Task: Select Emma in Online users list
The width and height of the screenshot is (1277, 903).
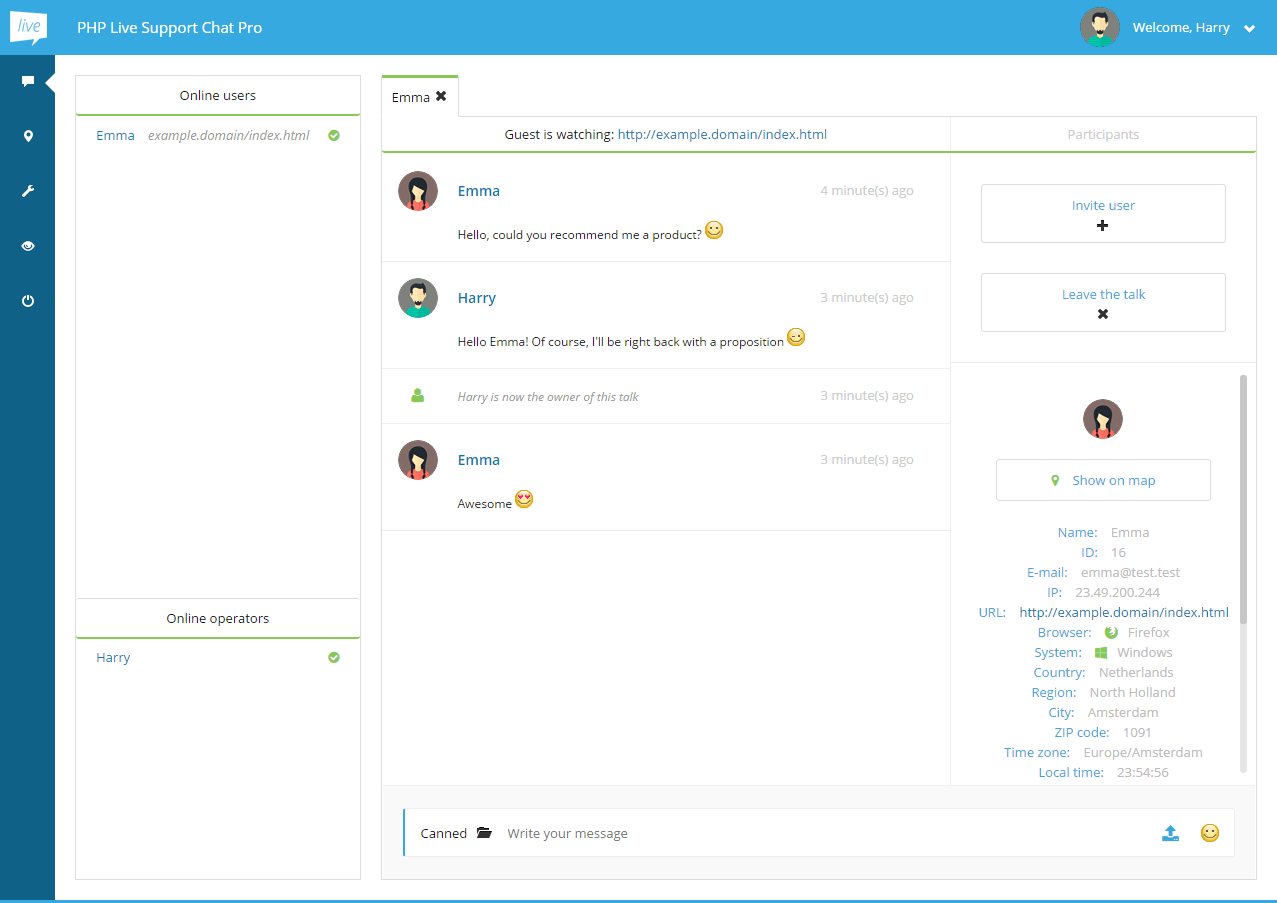Action: [x=115, y=135]
